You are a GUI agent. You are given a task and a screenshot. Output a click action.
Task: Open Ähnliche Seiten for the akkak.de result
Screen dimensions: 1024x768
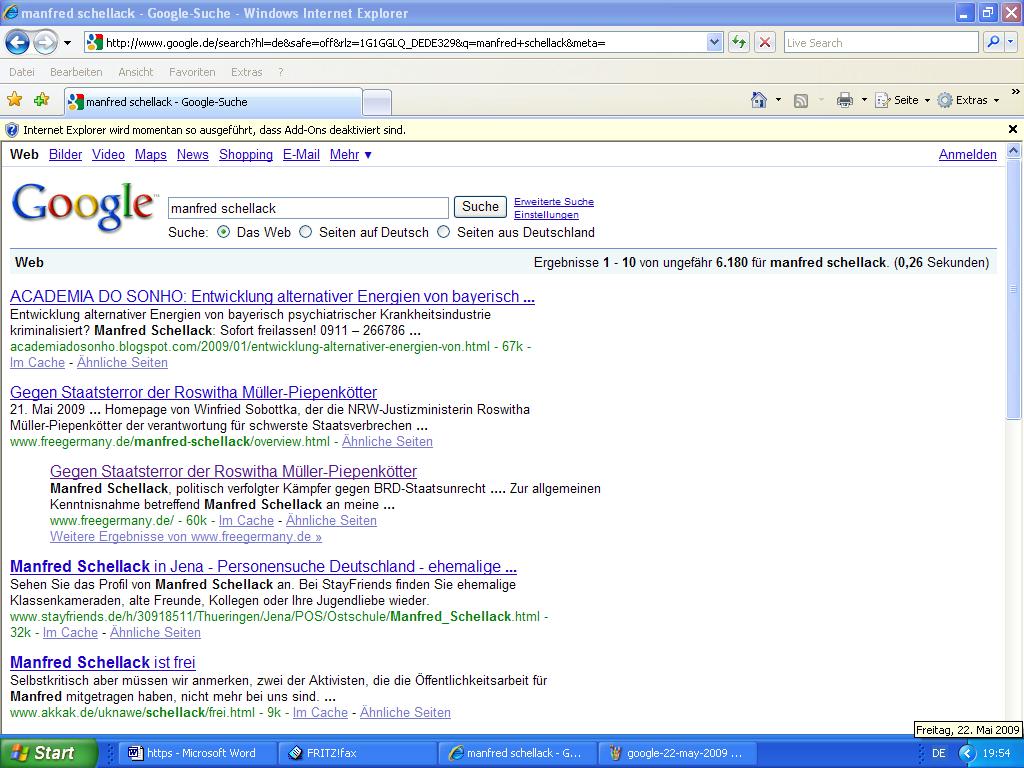click(x=405, y=712)
